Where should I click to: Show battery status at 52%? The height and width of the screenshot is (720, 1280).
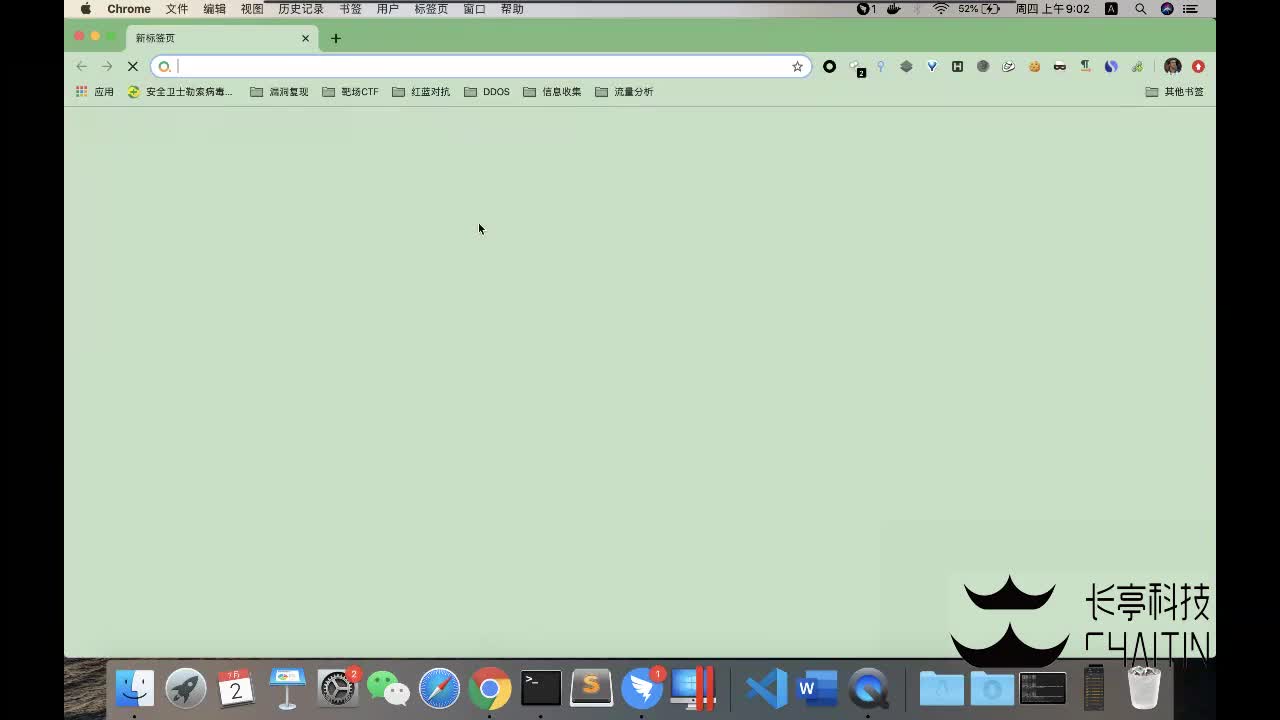point(979,9)
